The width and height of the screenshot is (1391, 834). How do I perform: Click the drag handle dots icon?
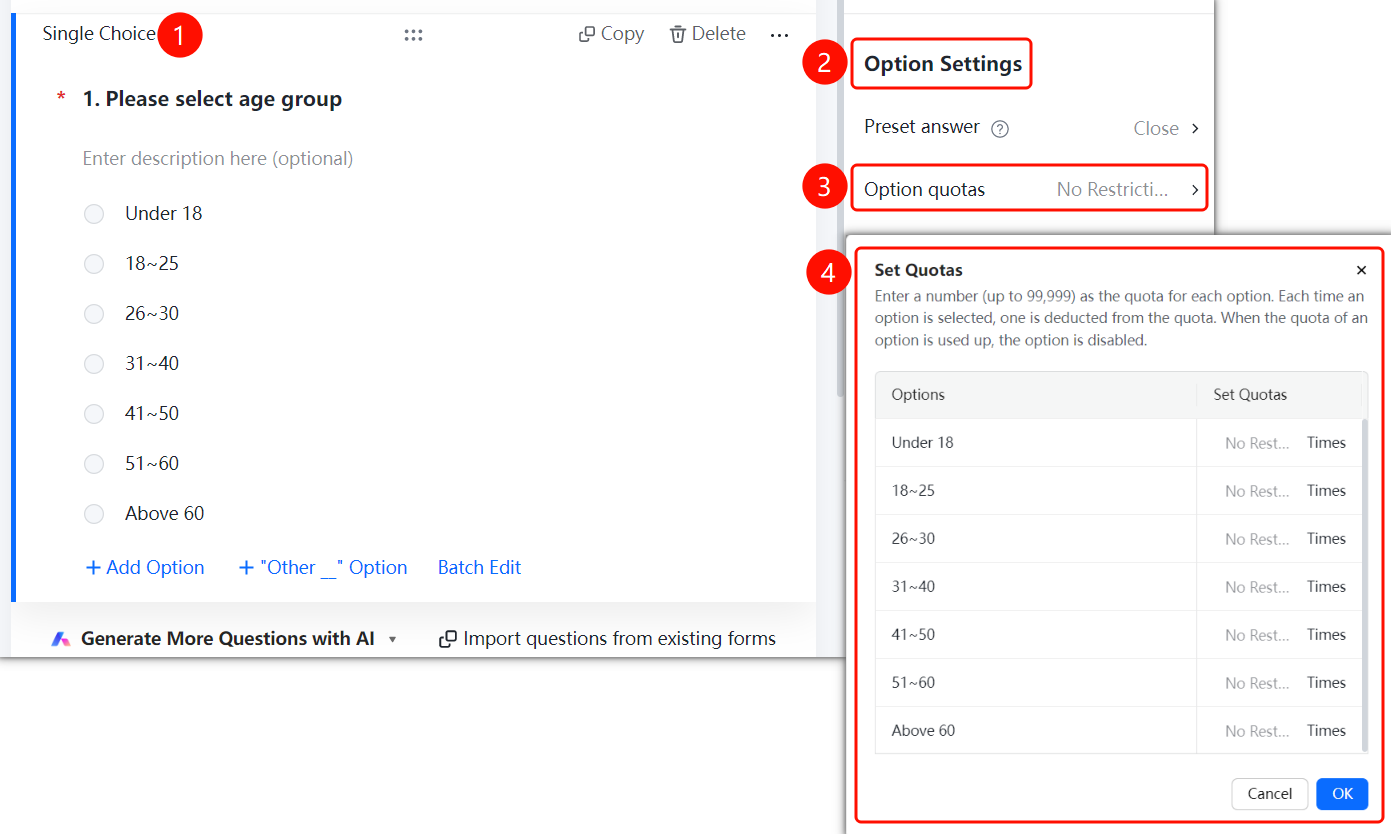click(413, 35)
